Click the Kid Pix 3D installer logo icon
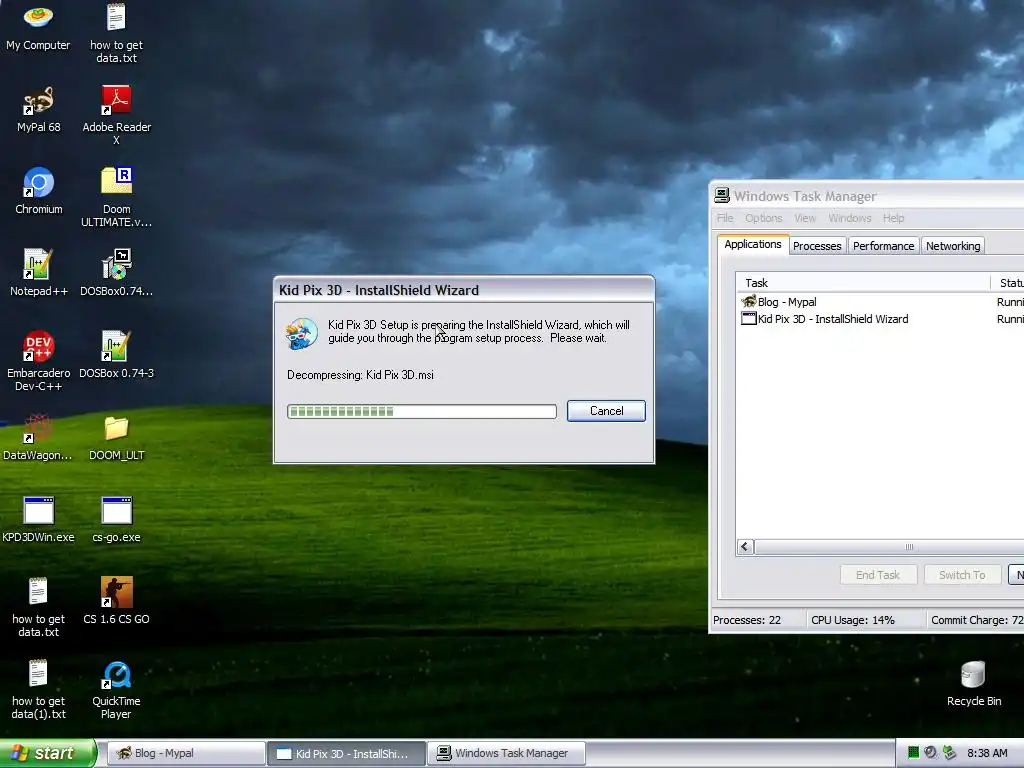The height and width of the screenshot is (768, 1024). point(301,333)
